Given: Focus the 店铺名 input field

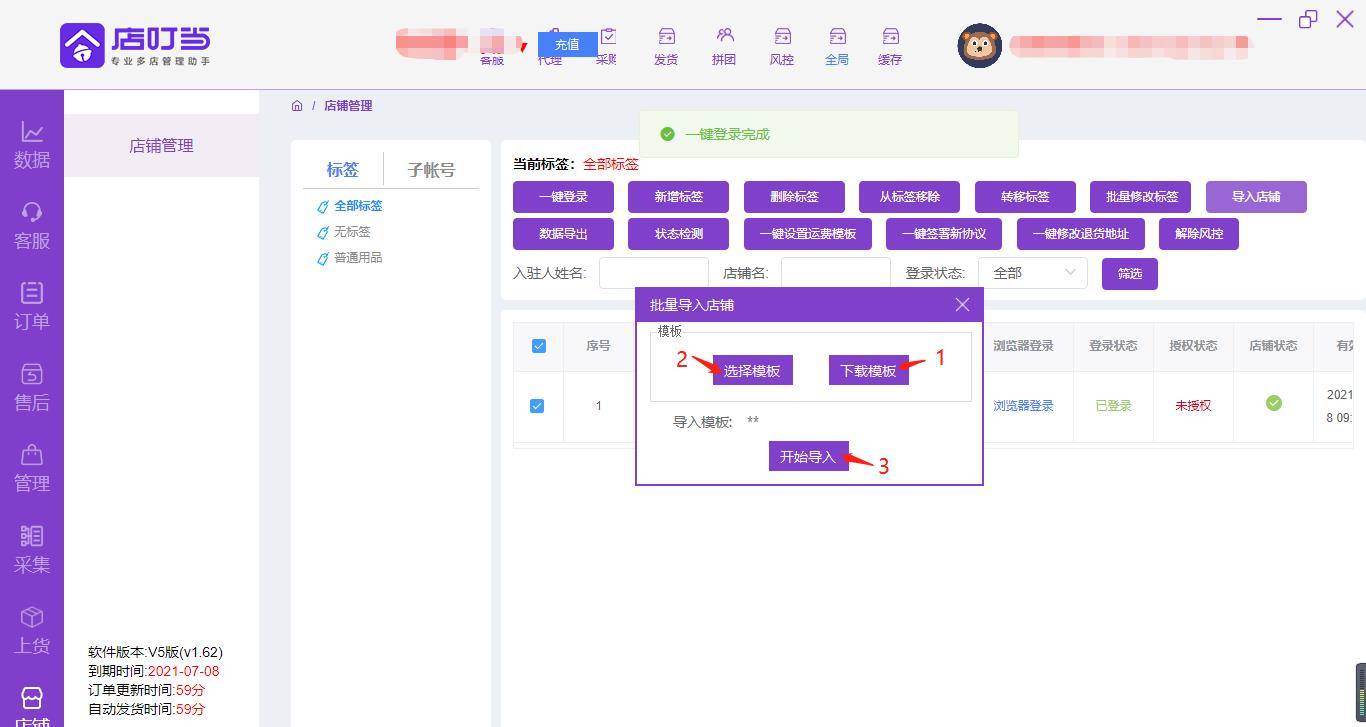Looking at the screenshot, I should 836,273.
